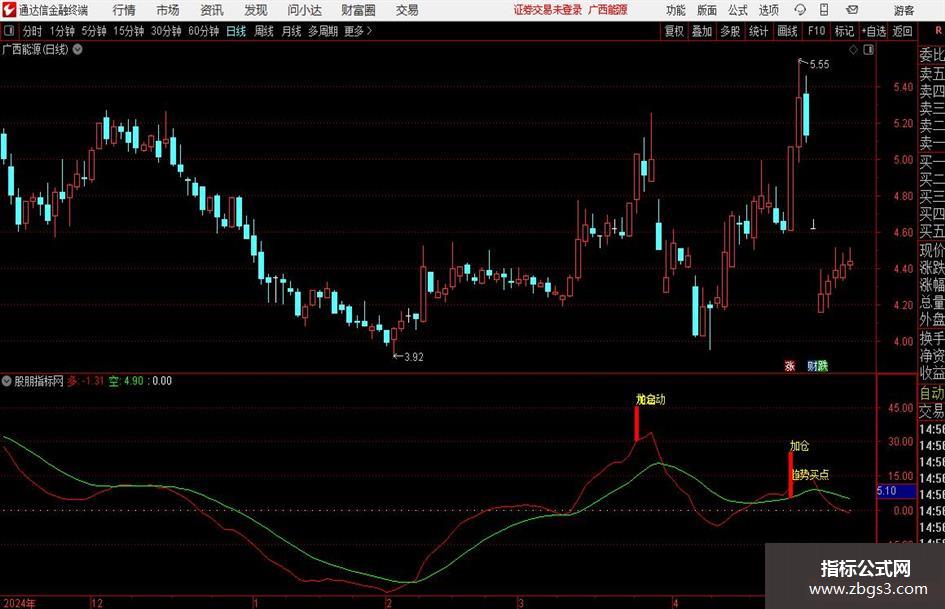Screen dimensions: 945x609
Task: Open the 交易 menu
Action: pyautogui.click(x=407, y=10)
